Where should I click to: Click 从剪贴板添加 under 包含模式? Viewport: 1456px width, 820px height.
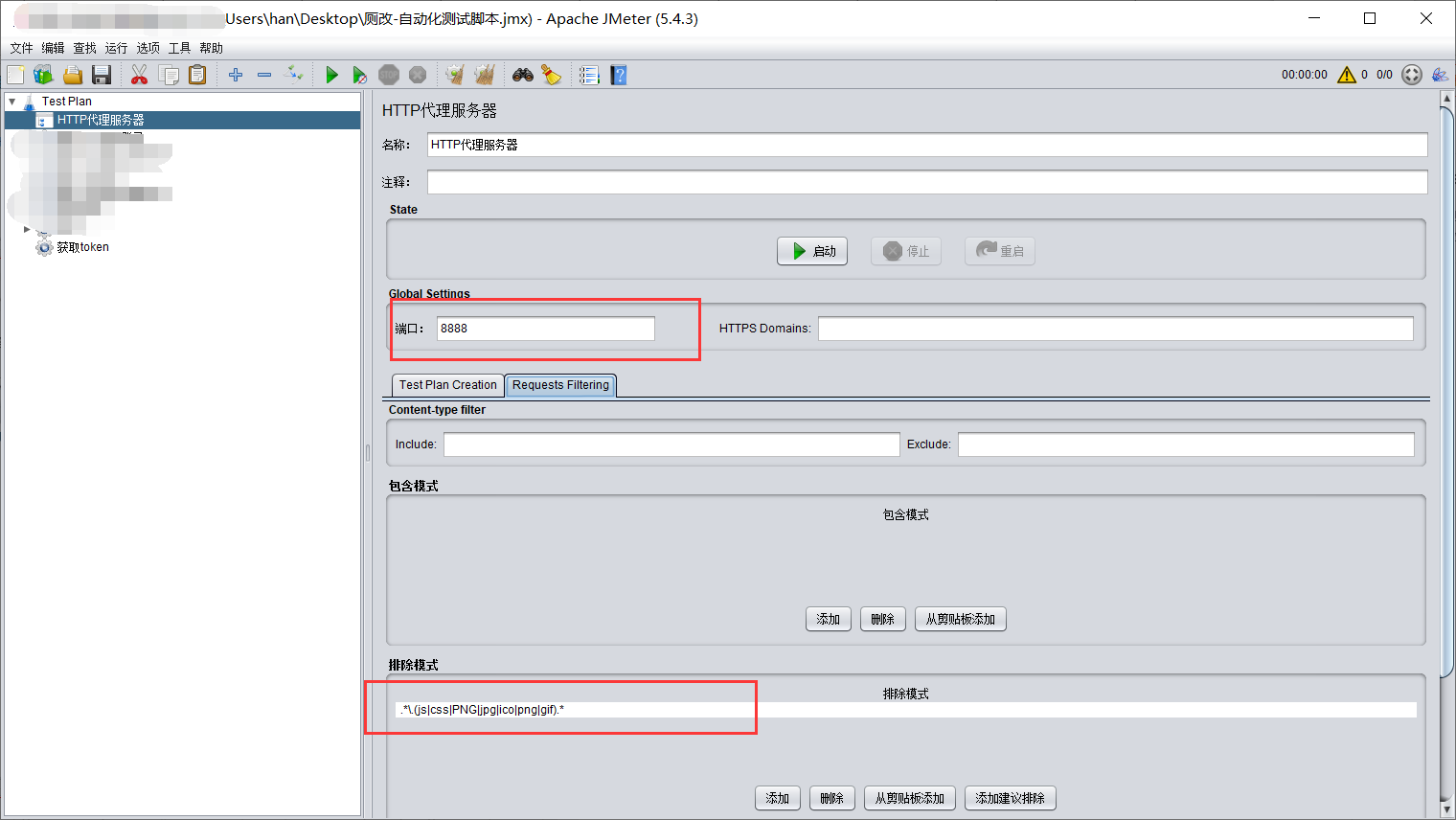pyautogui.click(x=961, y=619)
